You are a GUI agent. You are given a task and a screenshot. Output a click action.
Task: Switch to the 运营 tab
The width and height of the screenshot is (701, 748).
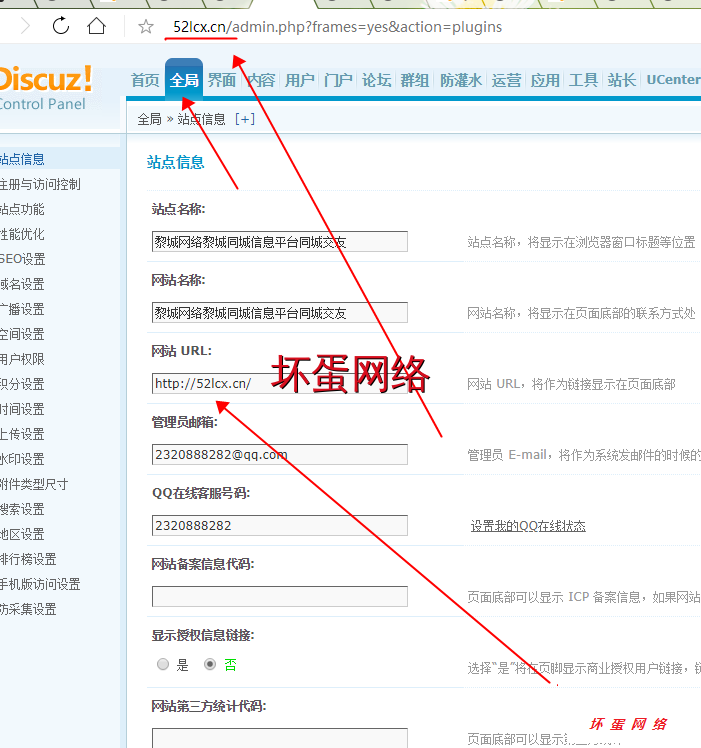point(506,80)
